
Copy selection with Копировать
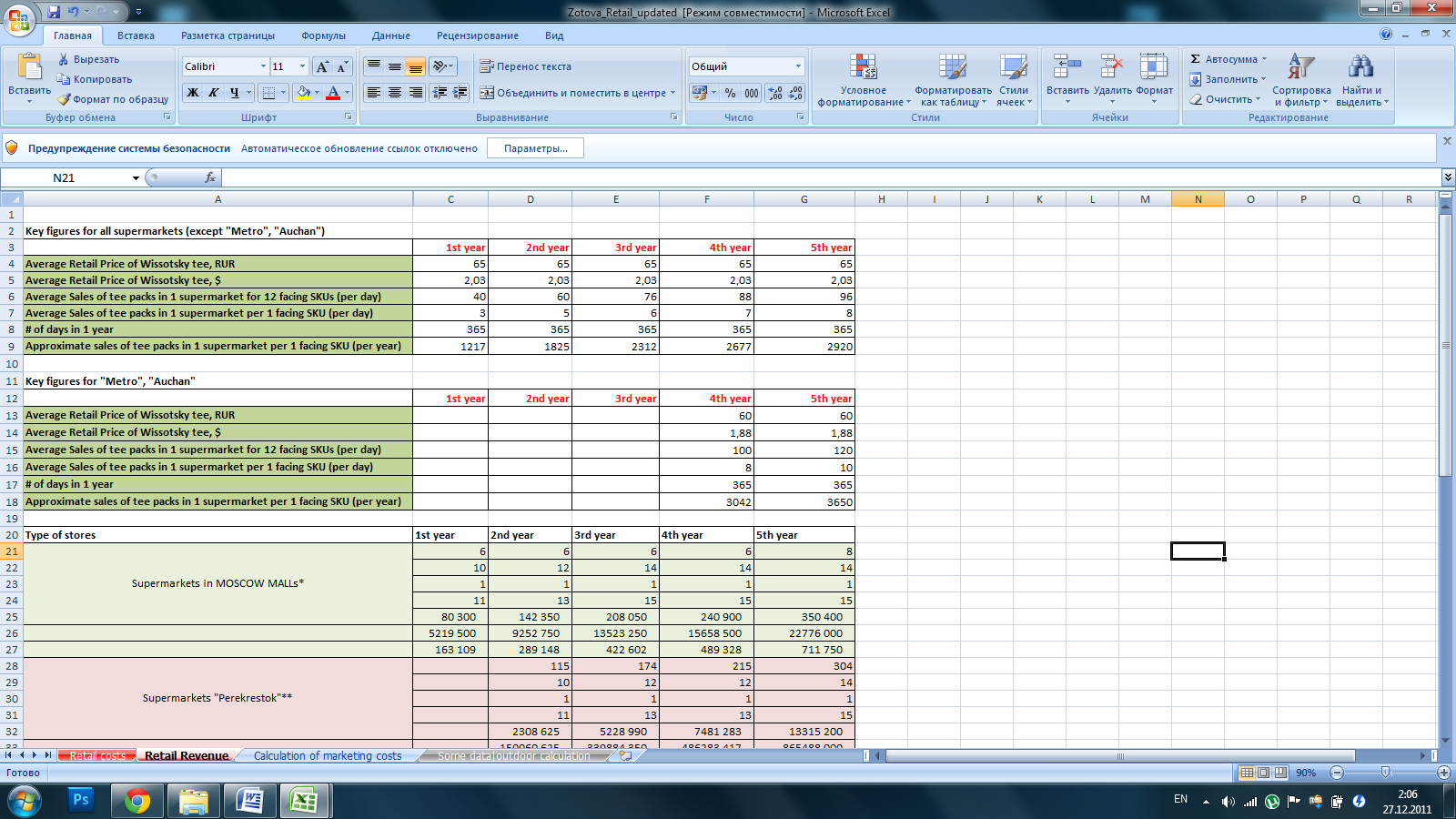click(x=95, y=79)
